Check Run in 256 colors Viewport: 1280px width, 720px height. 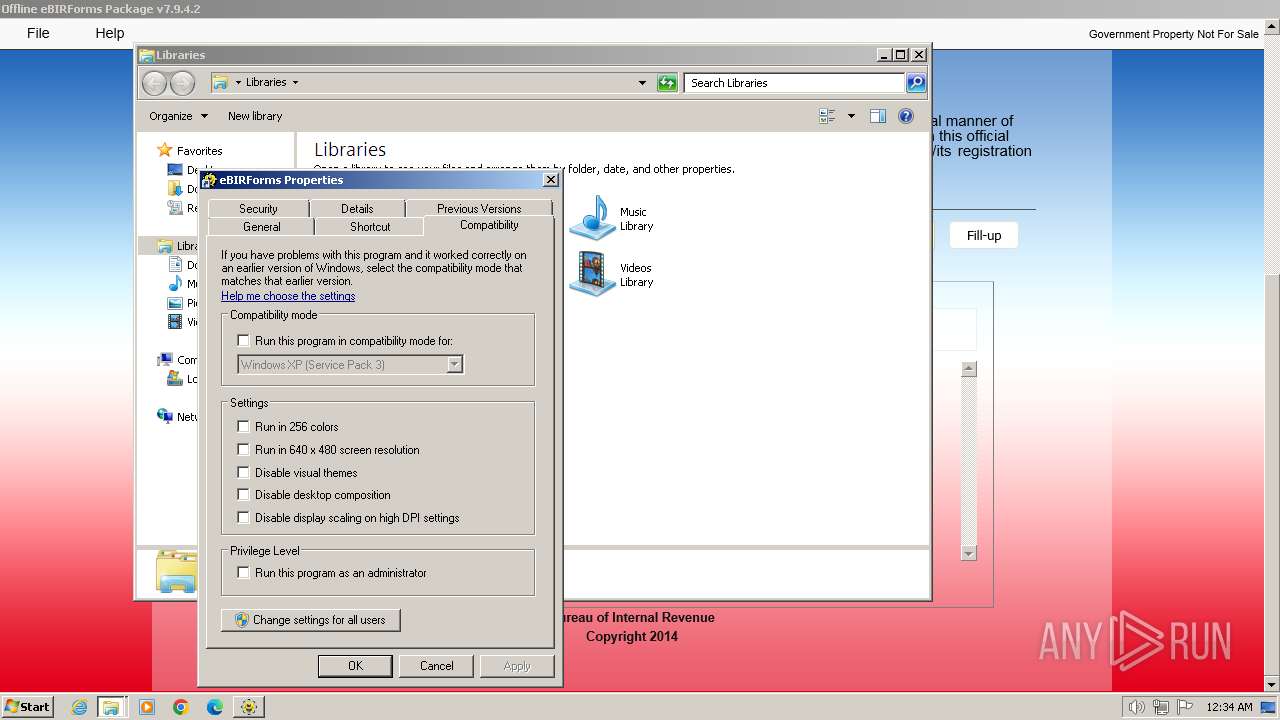tap(243, 427)
